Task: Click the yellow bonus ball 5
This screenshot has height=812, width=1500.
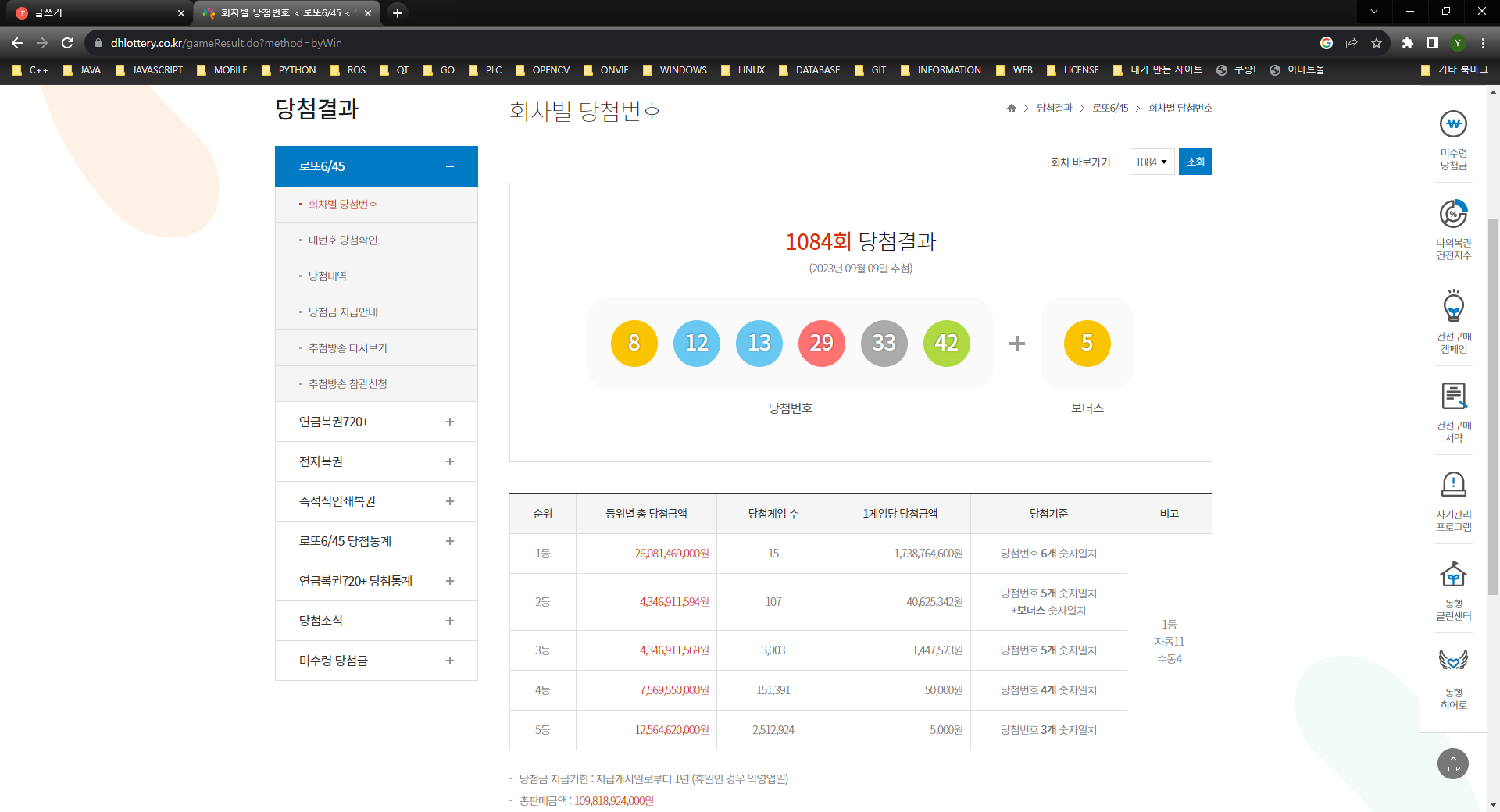Action: (1087, 343)
